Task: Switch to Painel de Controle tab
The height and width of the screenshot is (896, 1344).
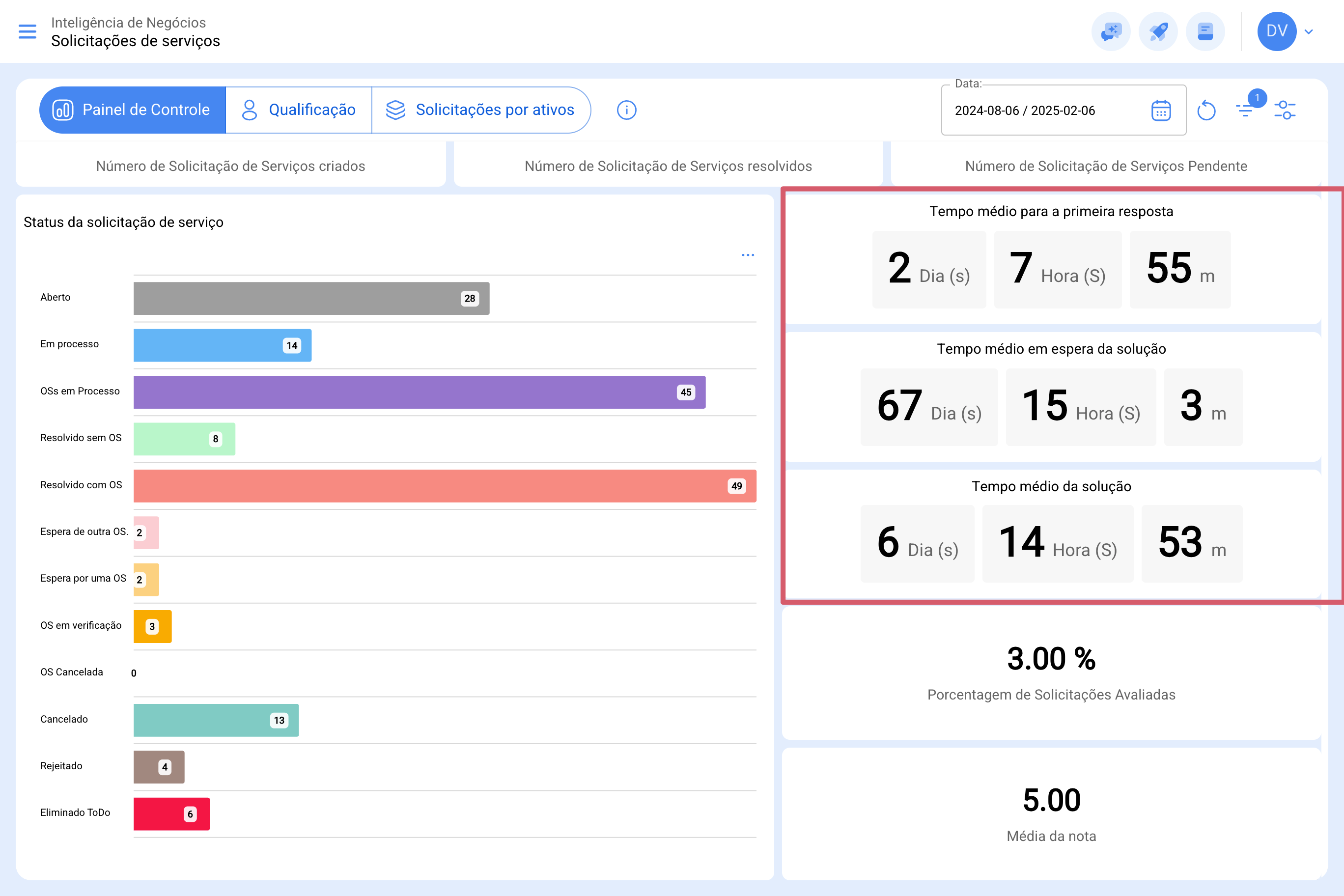Action: pos(133,110)
